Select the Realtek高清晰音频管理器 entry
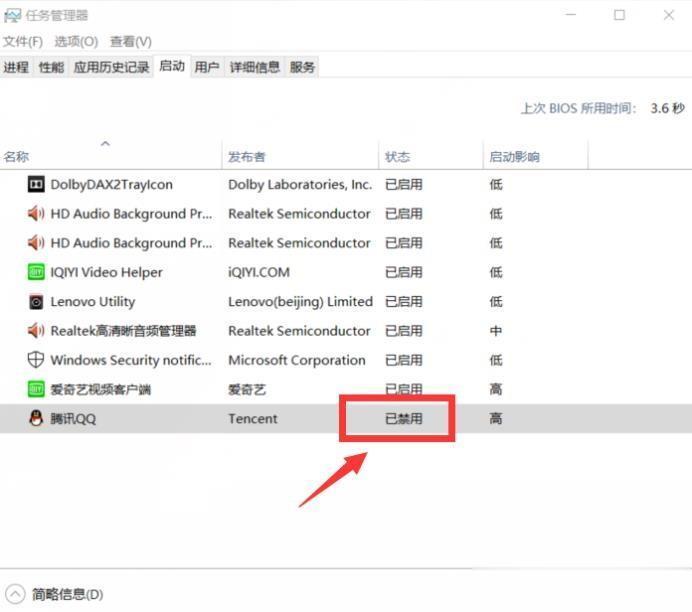 tap(123, 331)
